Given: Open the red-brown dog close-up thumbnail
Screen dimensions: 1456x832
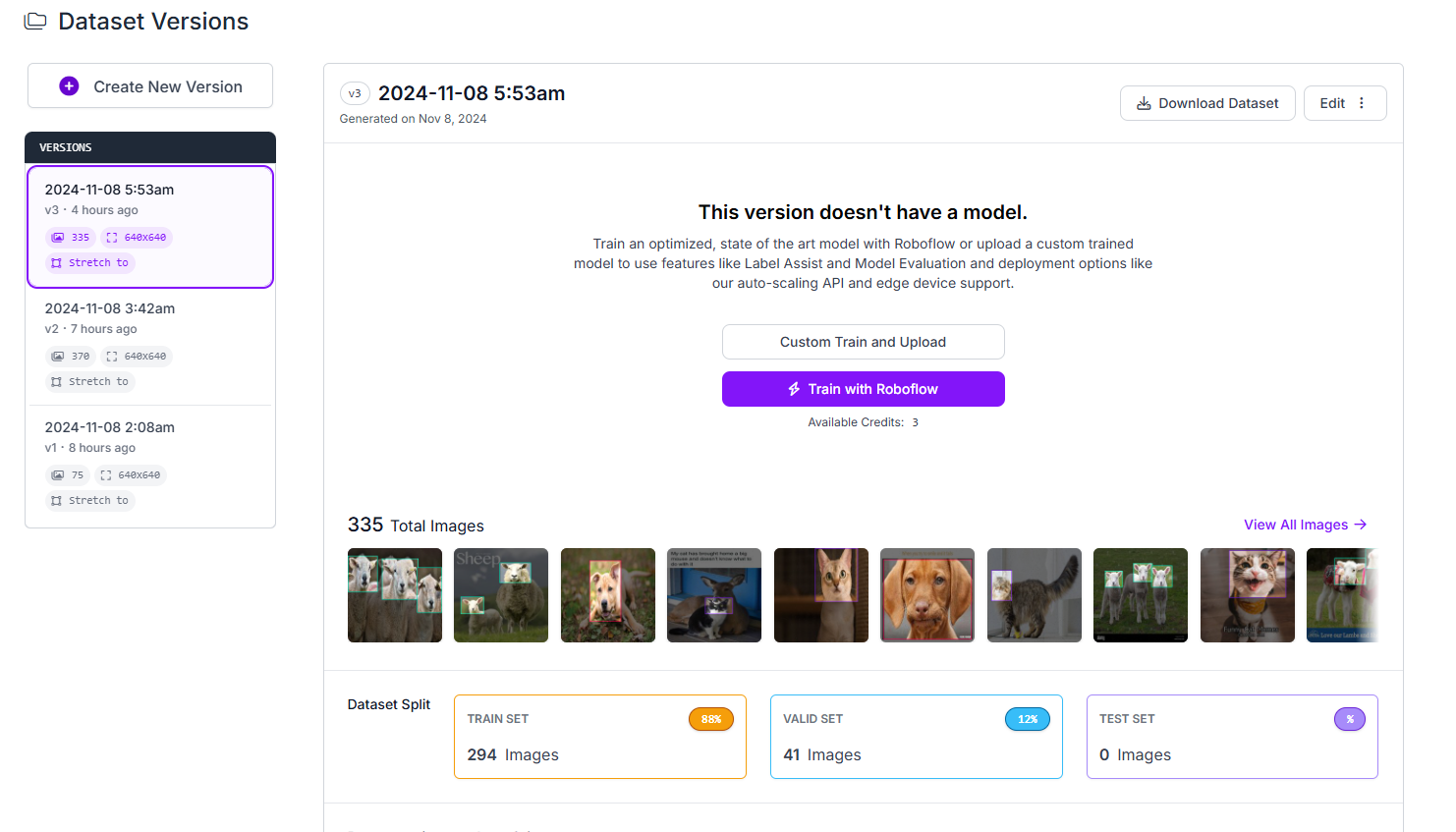Looking at the screenshot, I should coord(927,595).
